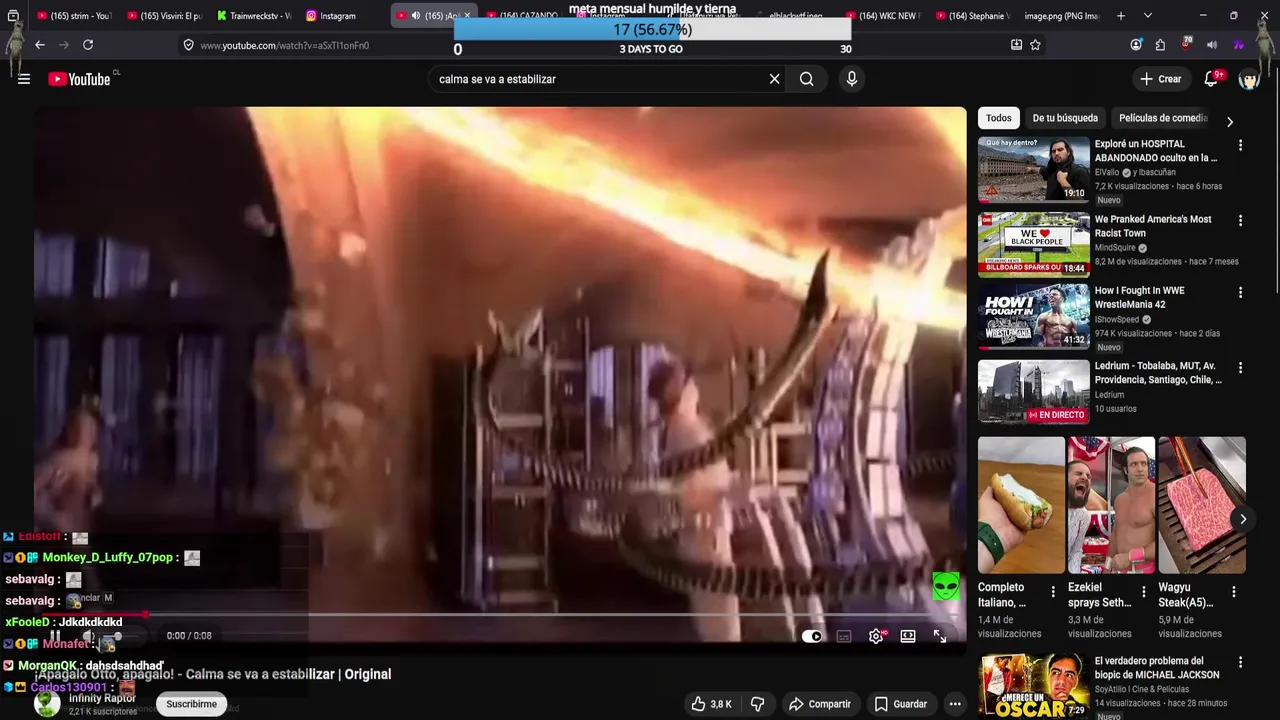
Task: Go to the YouTube home logo
Action: pos(79,79)
